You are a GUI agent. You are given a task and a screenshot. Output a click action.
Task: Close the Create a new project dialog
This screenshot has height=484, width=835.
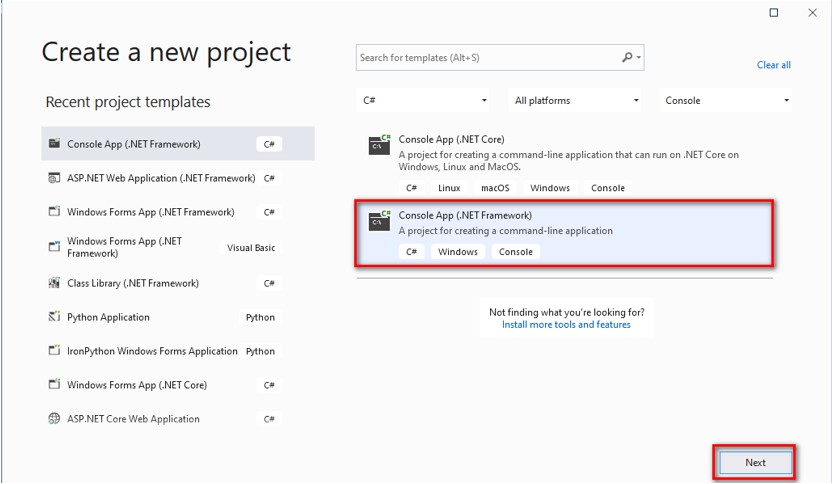(x=812, y=12)
